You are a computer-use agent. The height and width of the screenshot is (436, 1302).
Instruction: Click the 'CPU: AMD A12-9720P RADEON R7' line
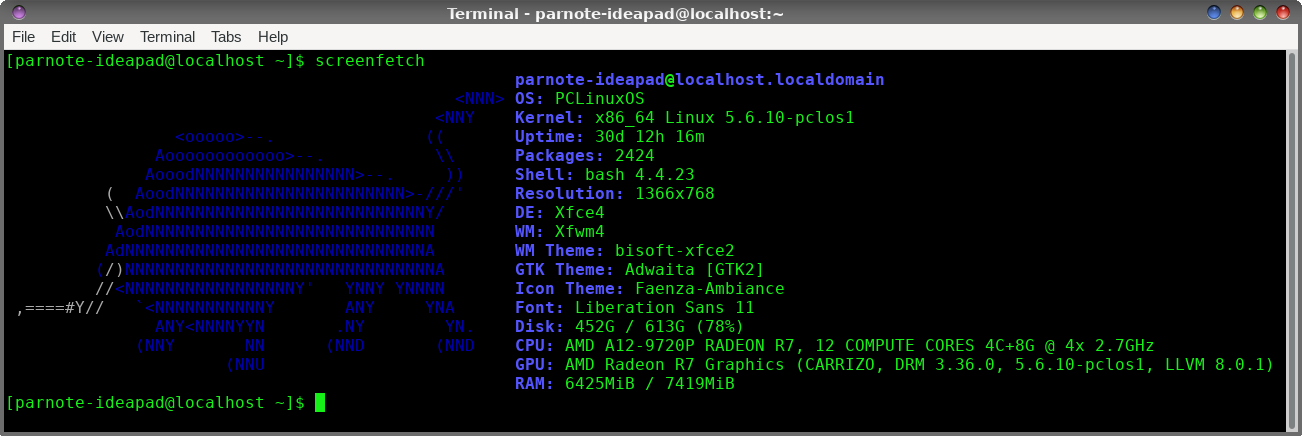click(x=835, y=346)
